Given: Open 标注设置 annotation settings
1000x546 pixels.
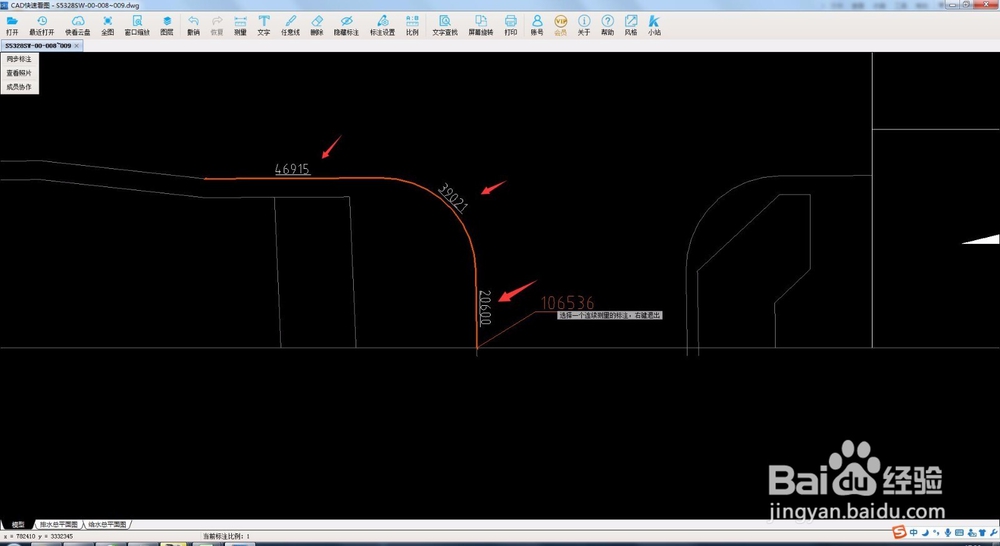Looking at the screenshot, I should (x=383, y=26).
